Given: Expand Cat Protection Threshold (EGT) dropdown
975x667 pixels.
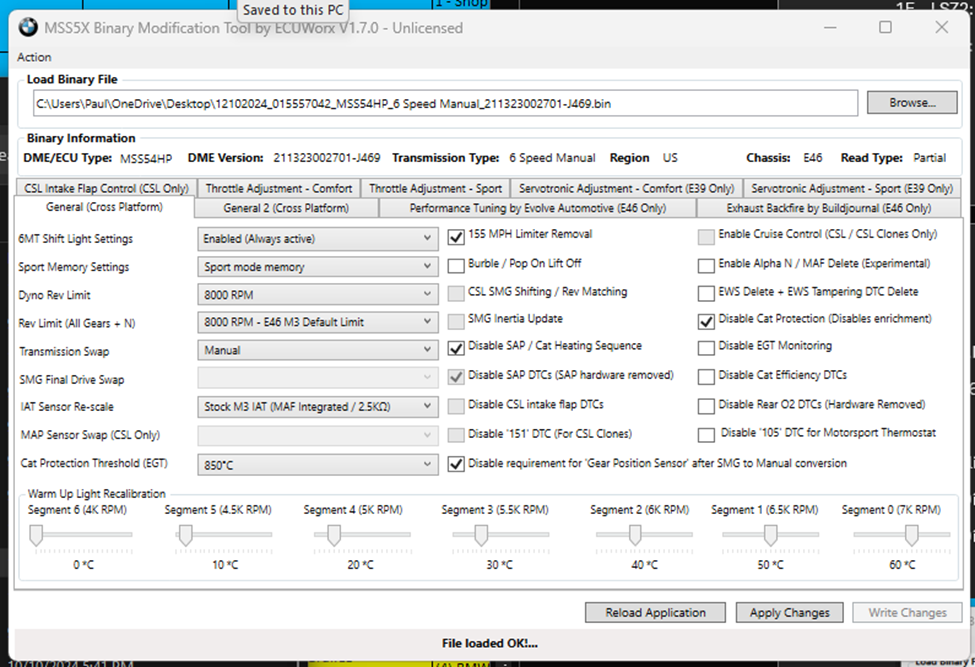Looking at the screenshot, I should 317,465.
